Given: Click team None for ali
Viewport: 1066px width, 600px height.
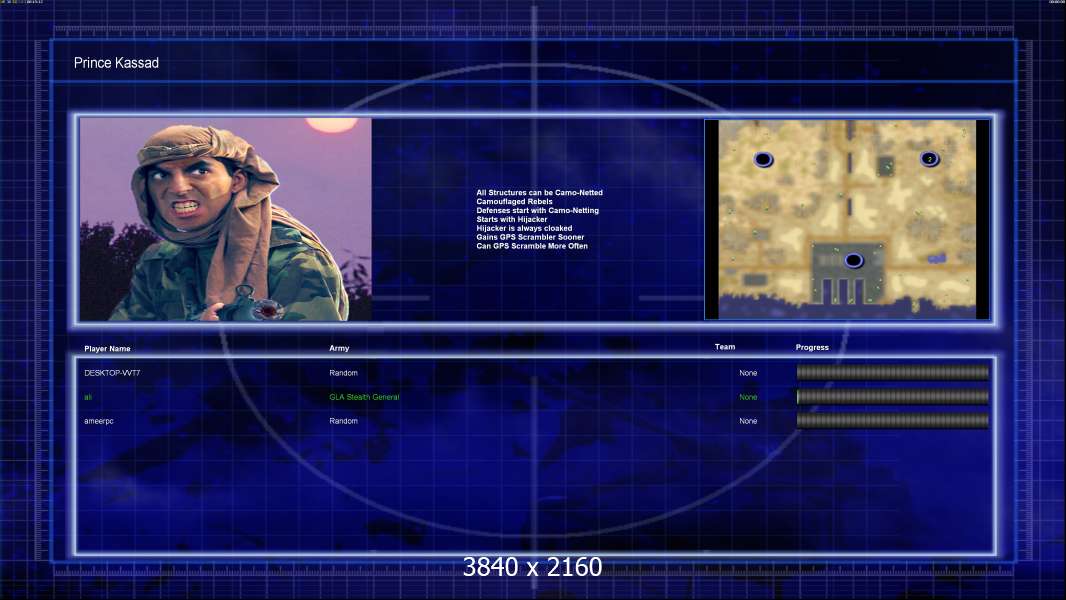Looking at the screenshot, I should point(748,397).
